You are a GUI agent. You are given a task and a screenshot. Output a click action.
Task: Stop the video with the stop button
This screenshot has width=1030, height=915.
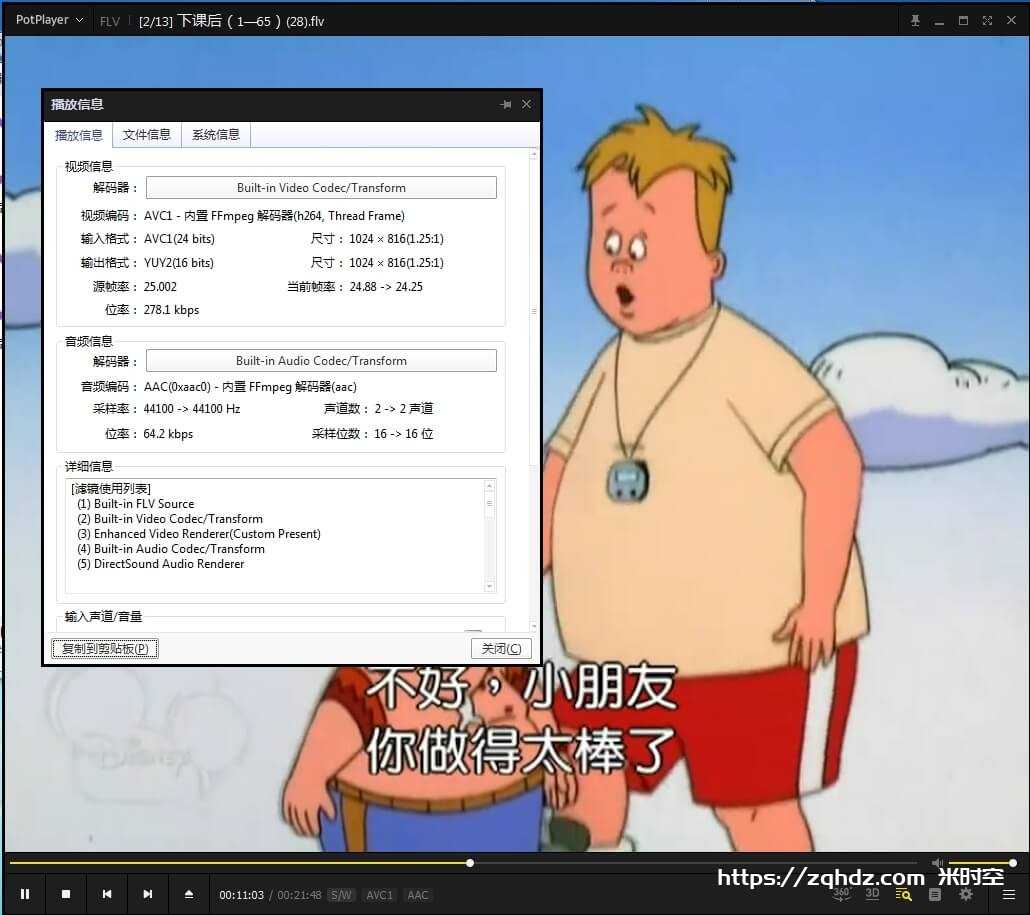coord(66,894)
